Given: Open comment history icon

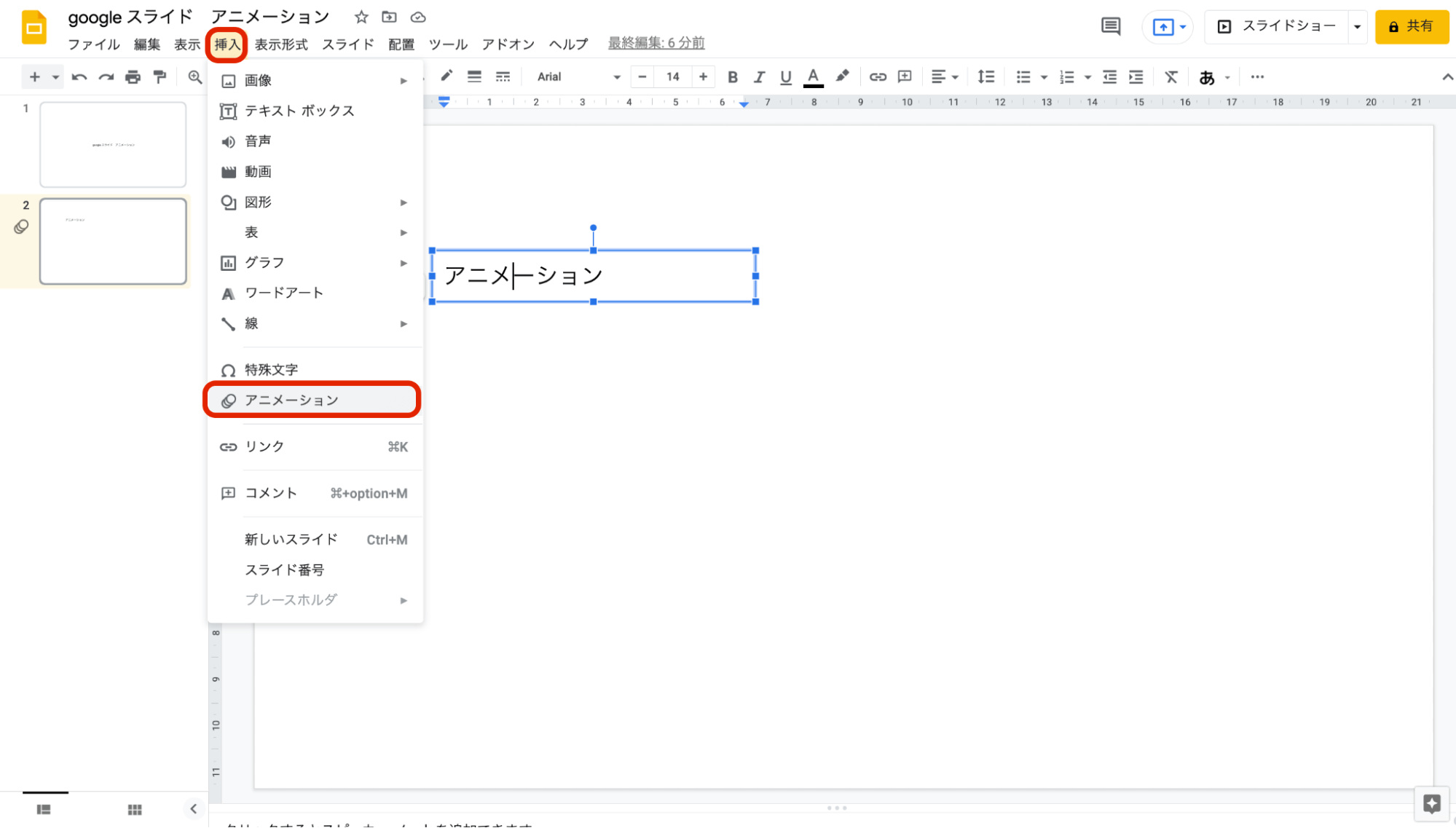Looking at the screenshot, I should click(x=1111, y=27).
